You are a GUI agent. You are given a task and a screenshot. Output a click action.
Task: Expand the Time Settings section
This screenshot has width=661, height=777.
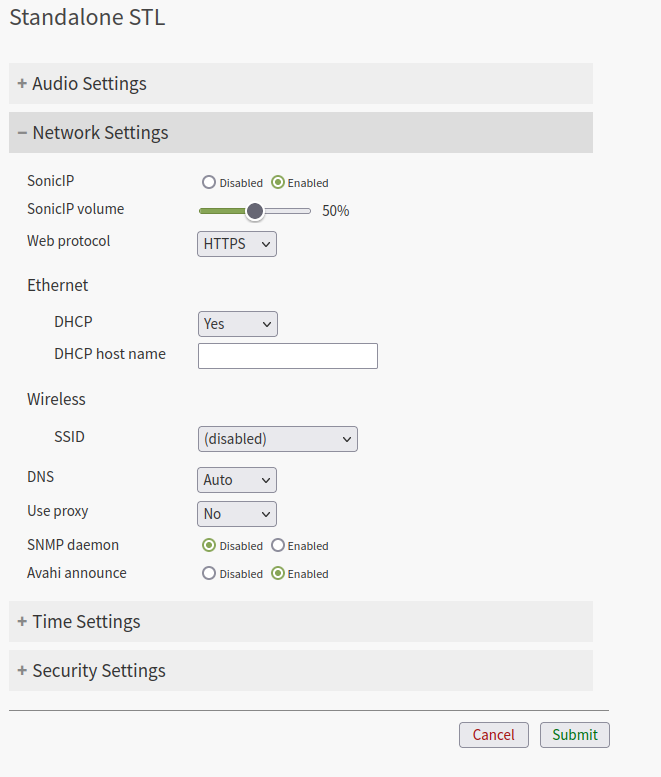[86, 622]
